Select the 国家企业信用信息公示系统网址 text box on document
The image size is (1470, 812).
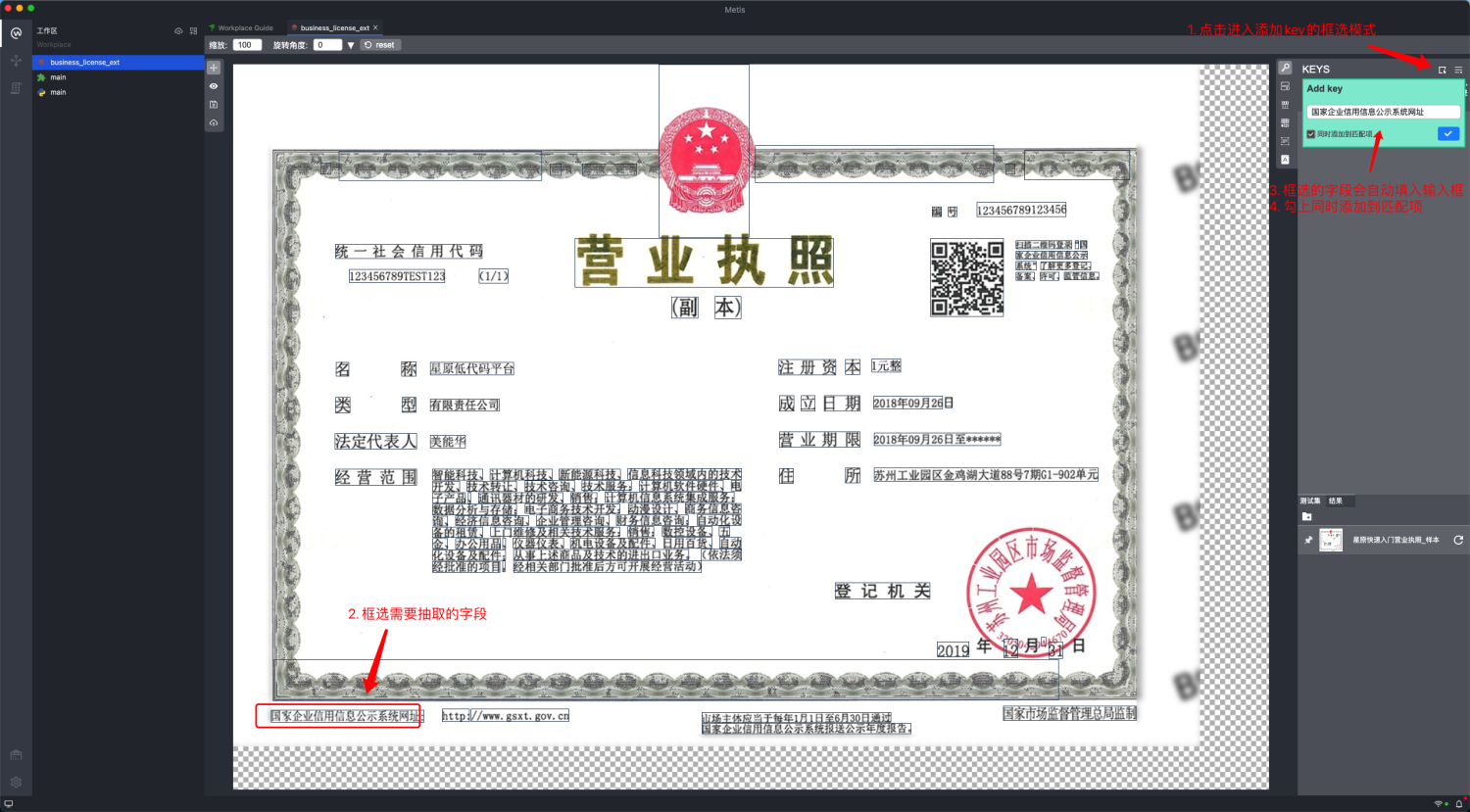click(347, 716)
